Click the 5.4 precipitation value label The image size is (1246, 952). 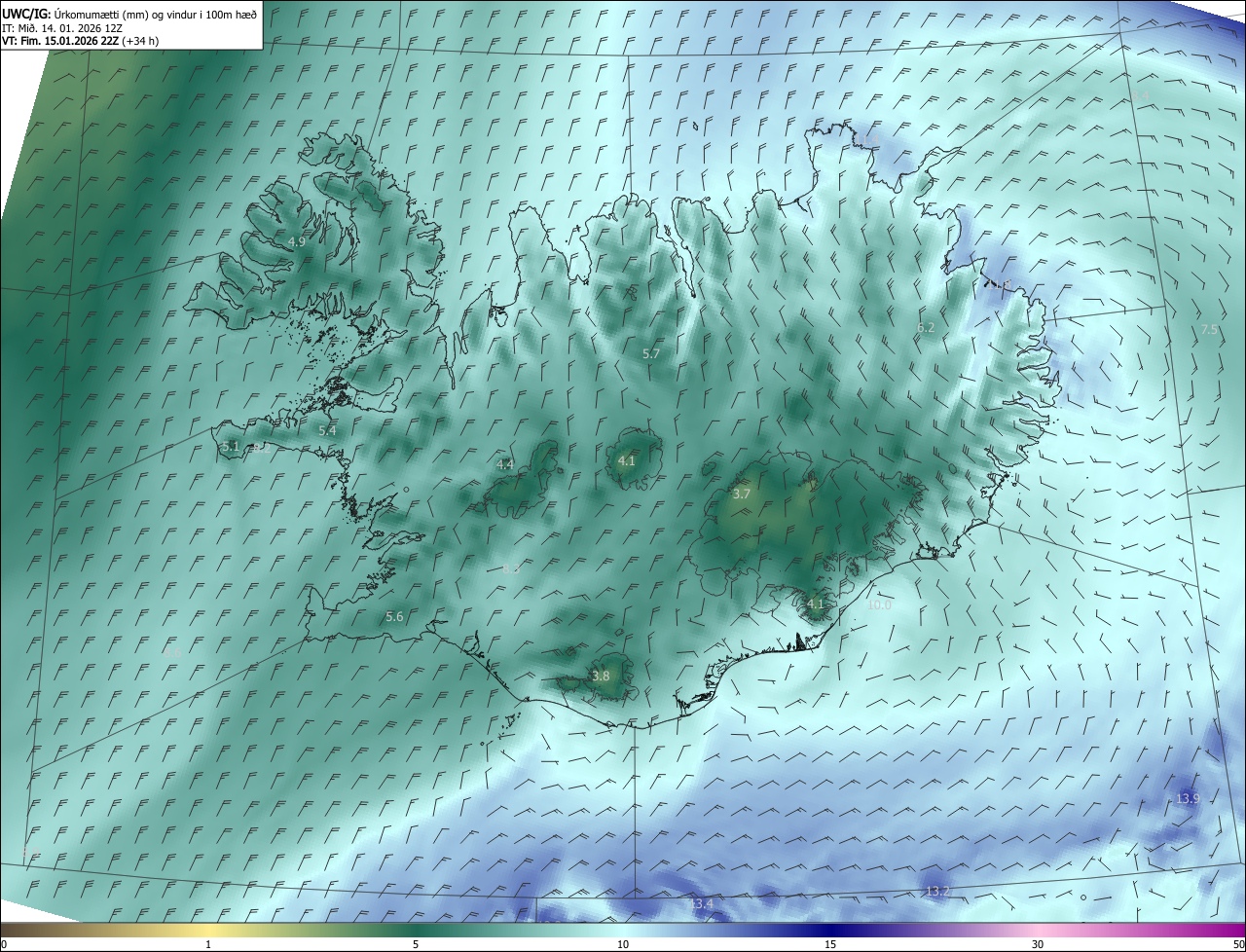coord(327,430)
